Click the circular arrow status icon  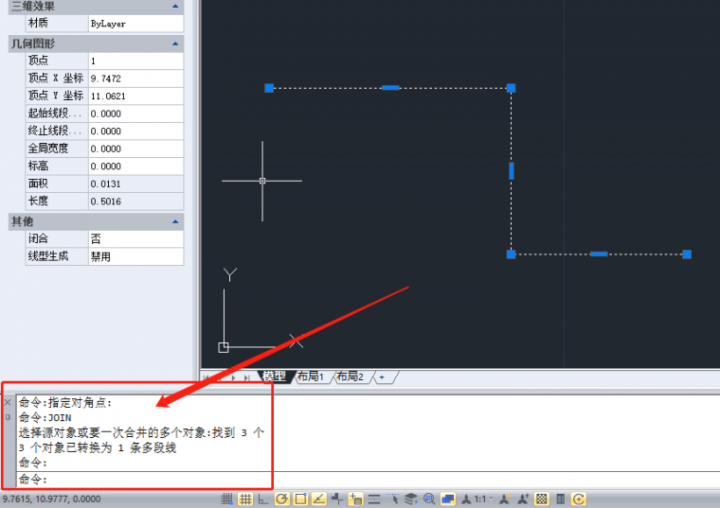579,499
